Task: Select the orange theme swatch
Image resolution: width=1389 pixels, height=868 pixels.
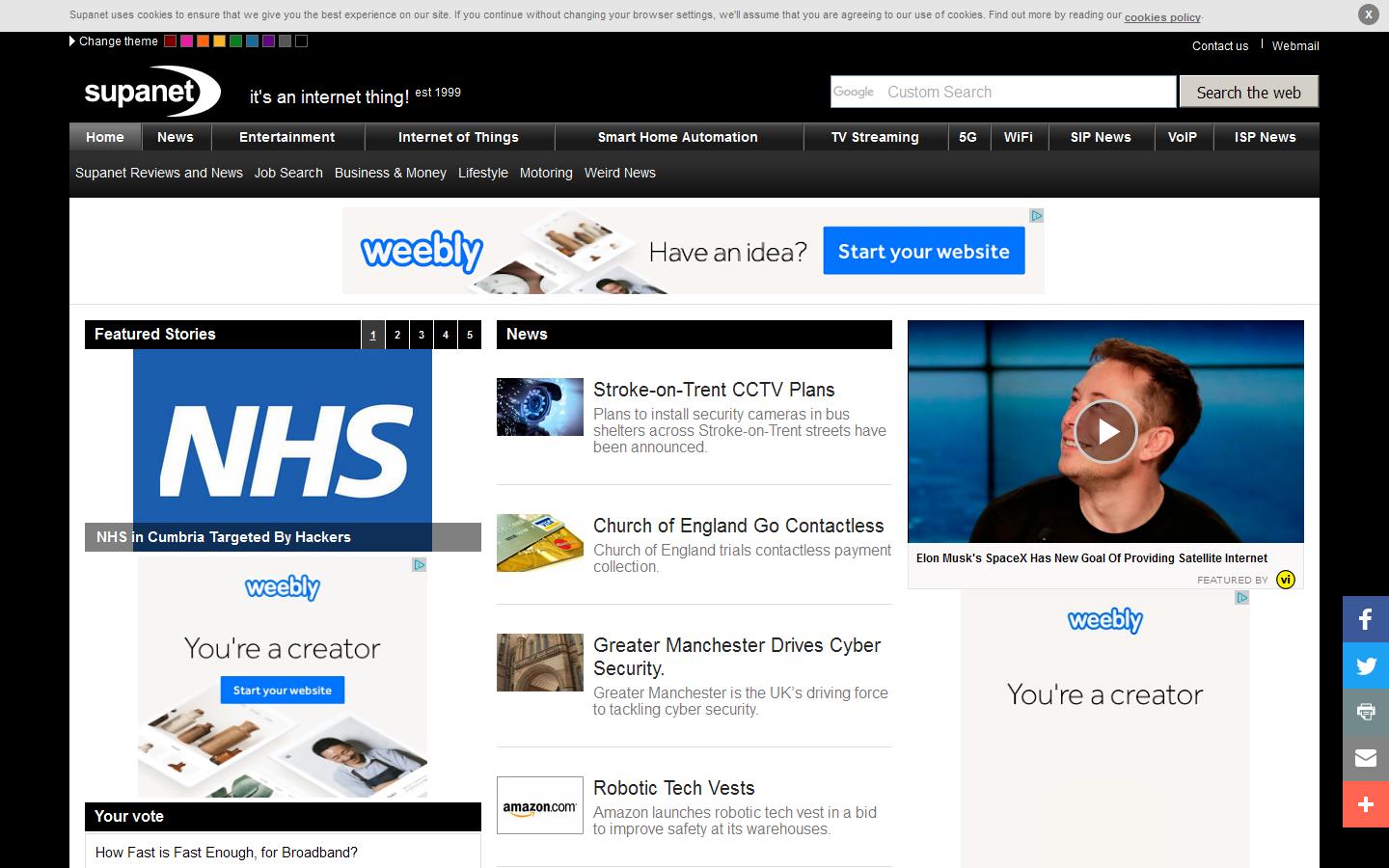Action: tap(203, 41)
